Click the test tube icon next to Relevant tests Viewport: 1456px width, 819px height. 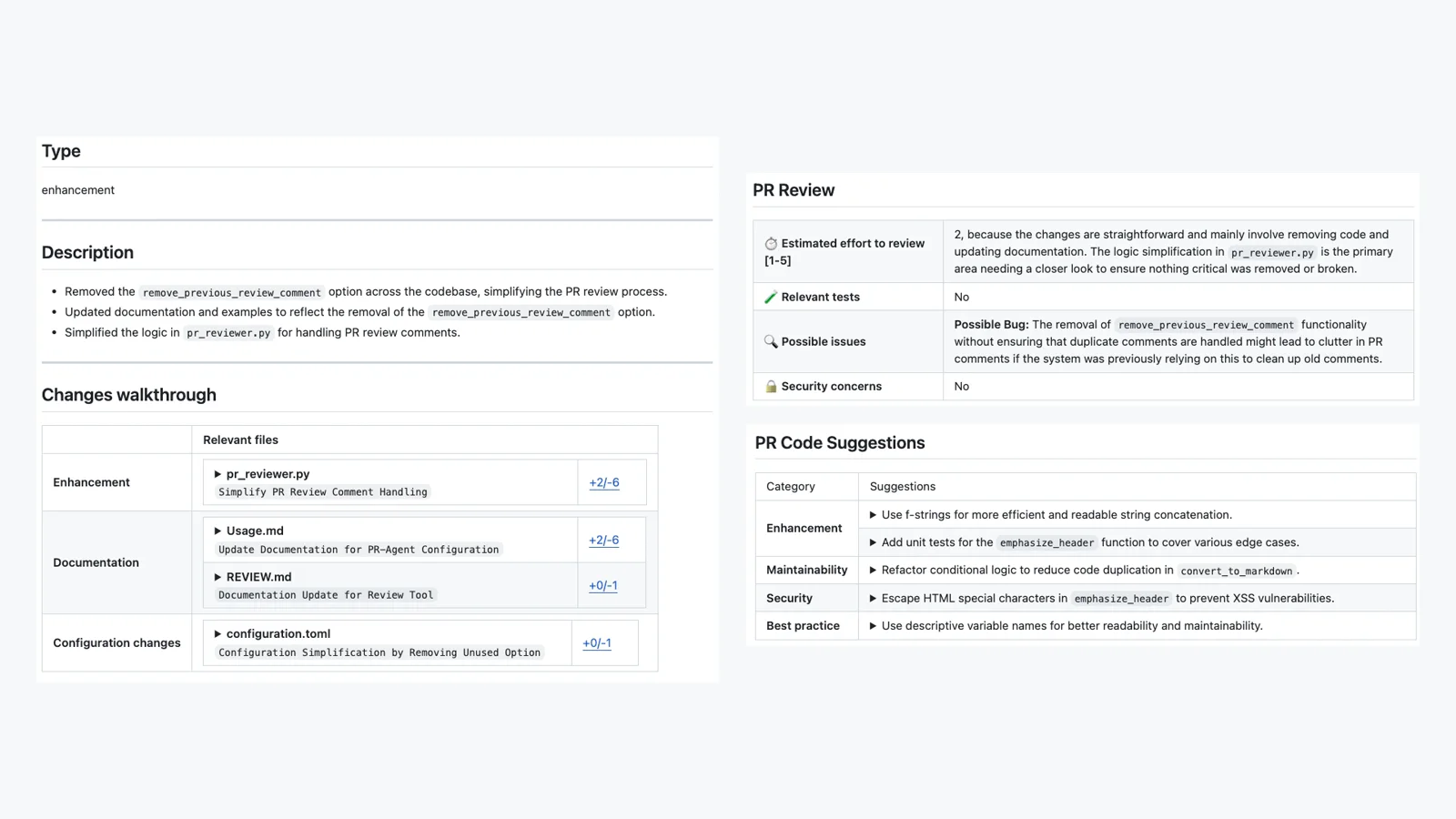click(x=771, y=298)
